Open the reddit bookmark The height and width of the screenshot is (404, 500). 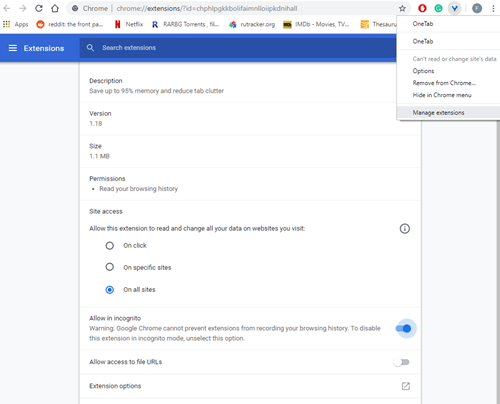tap(70, 24)
